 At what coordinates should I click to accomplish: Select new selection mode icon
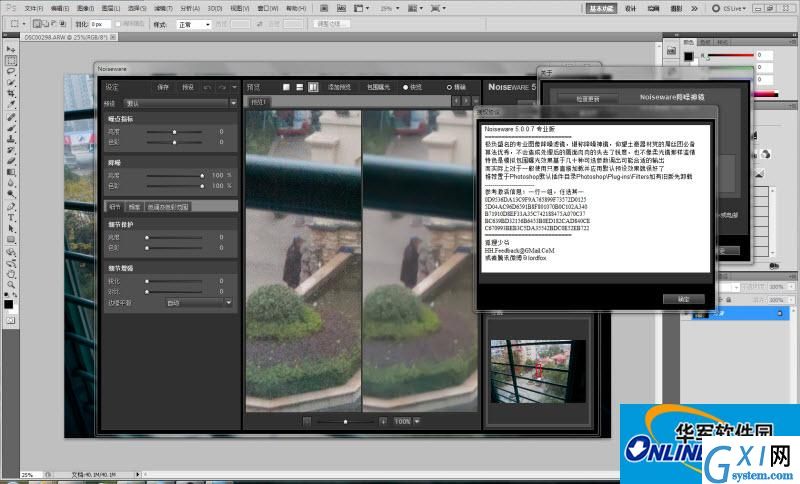(x=37, y=24)
